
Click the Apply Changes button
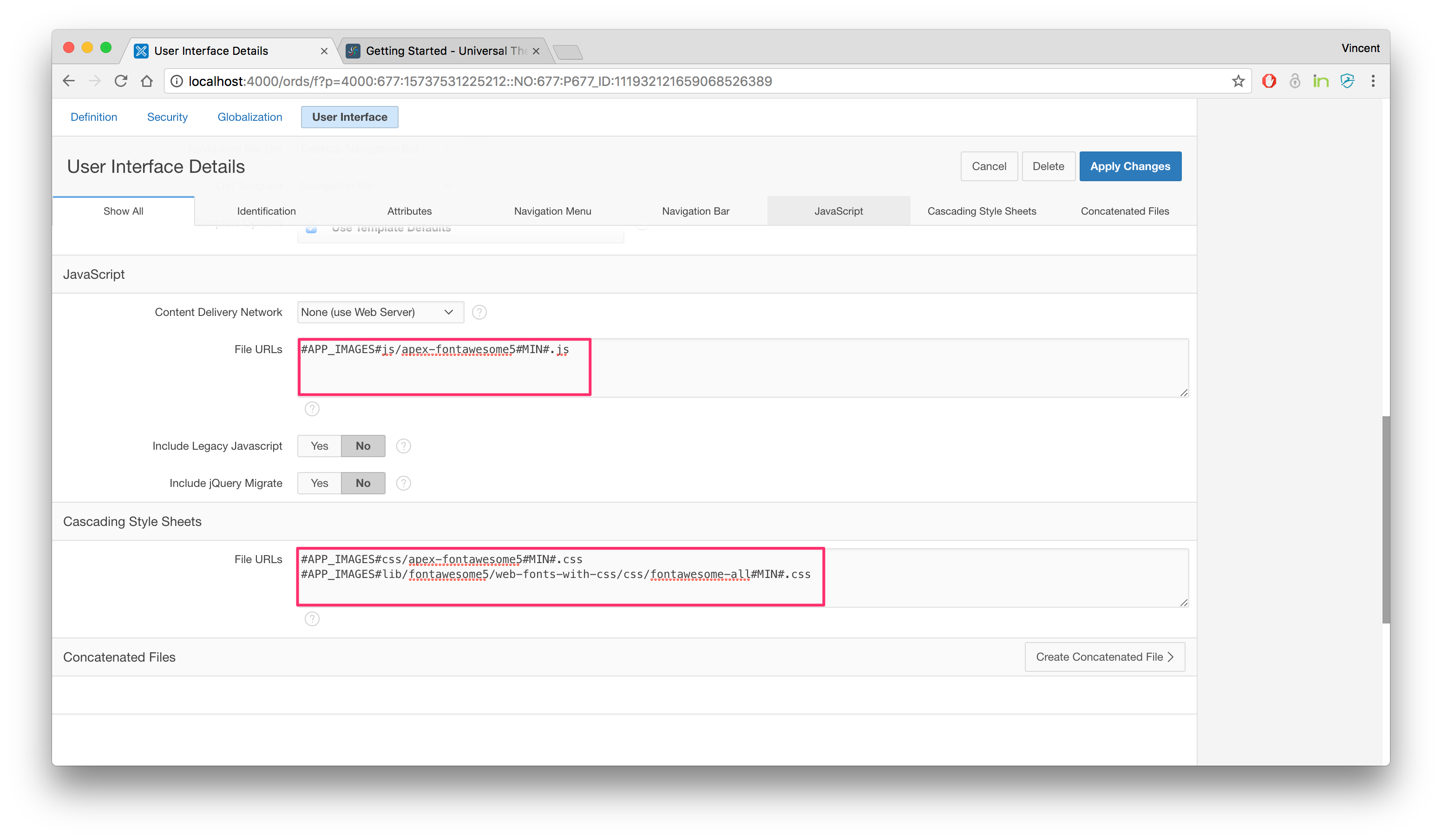click(1129, 166)
